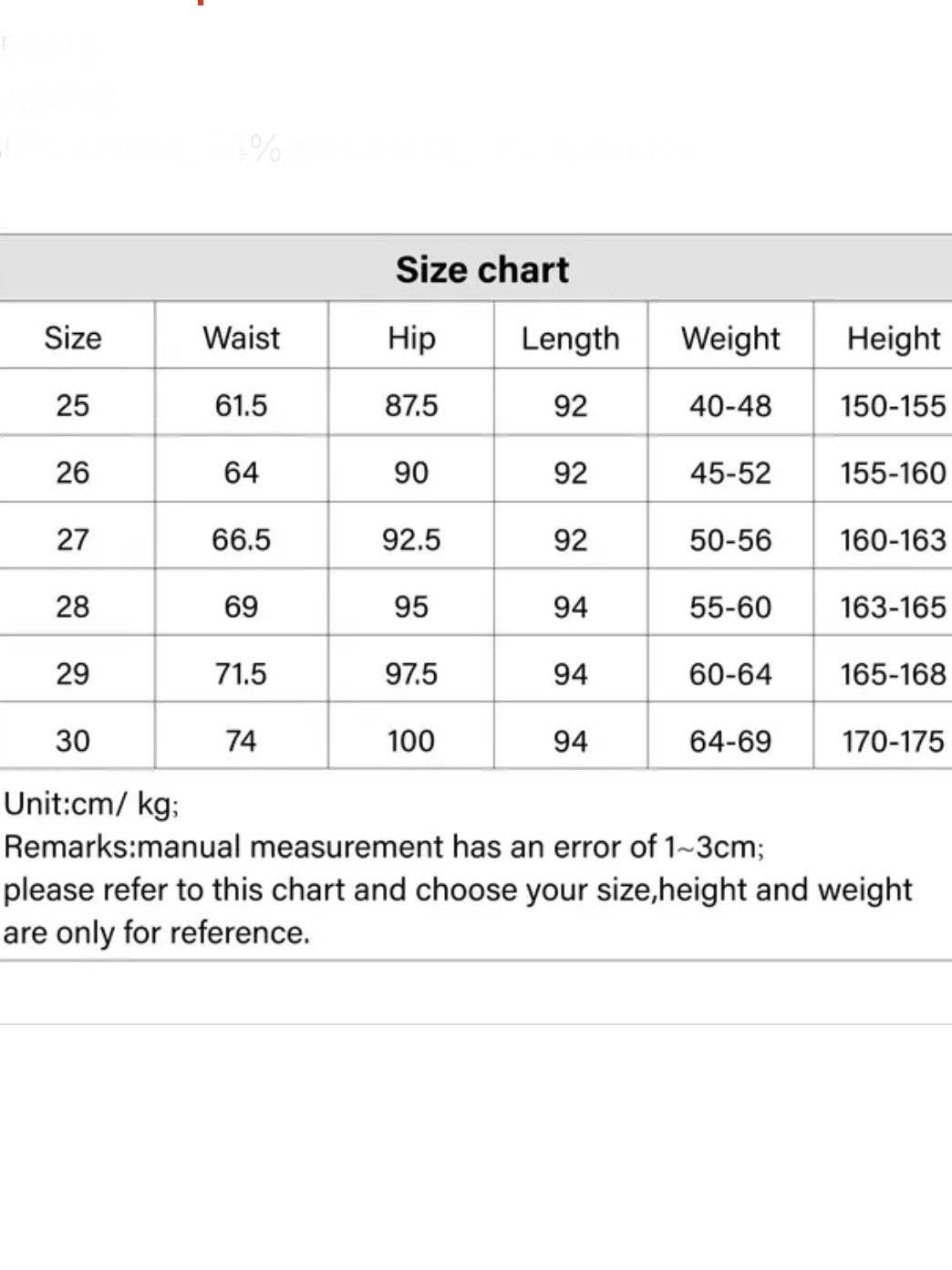Select the manual measurement error remark line
This screenshot has height=1270, width=952.
[x=384, y=847]
